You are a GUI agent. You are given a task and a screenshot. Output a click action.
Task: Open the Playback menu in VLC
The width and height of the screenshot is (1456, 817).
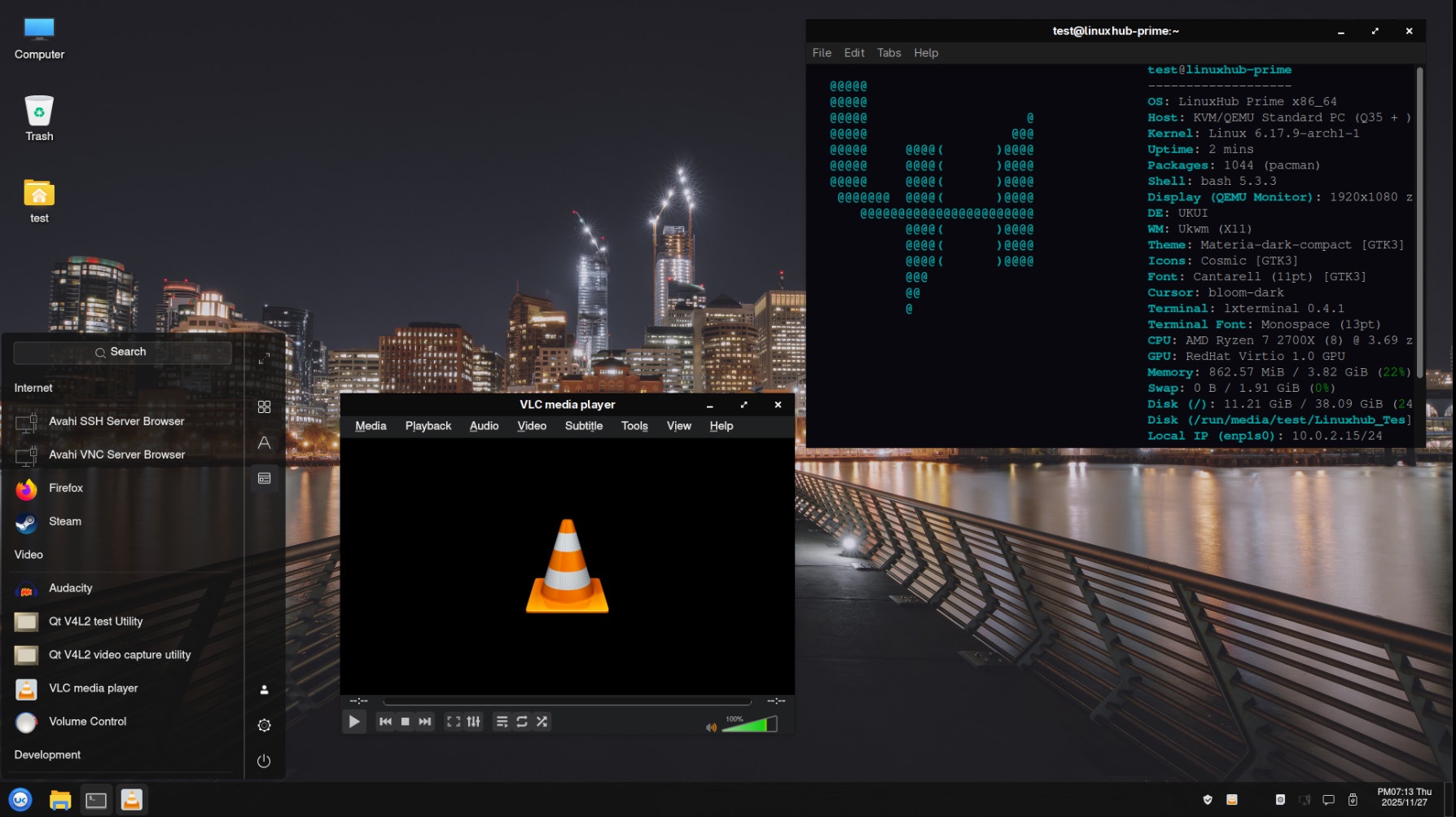point(428,426)
